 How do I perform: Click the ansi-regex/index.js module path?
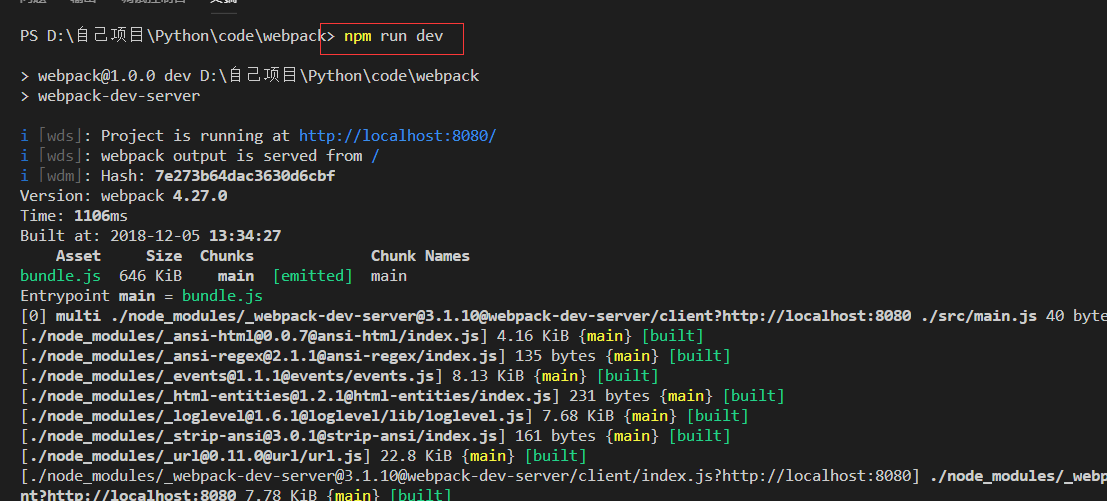[263, 356]
